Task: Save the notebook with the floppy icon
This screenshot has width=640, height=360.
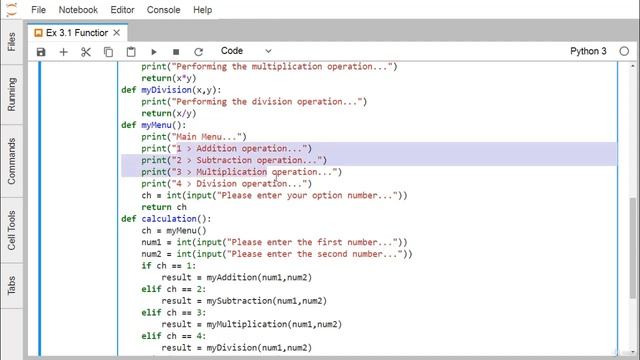Action: click(41, 52)
